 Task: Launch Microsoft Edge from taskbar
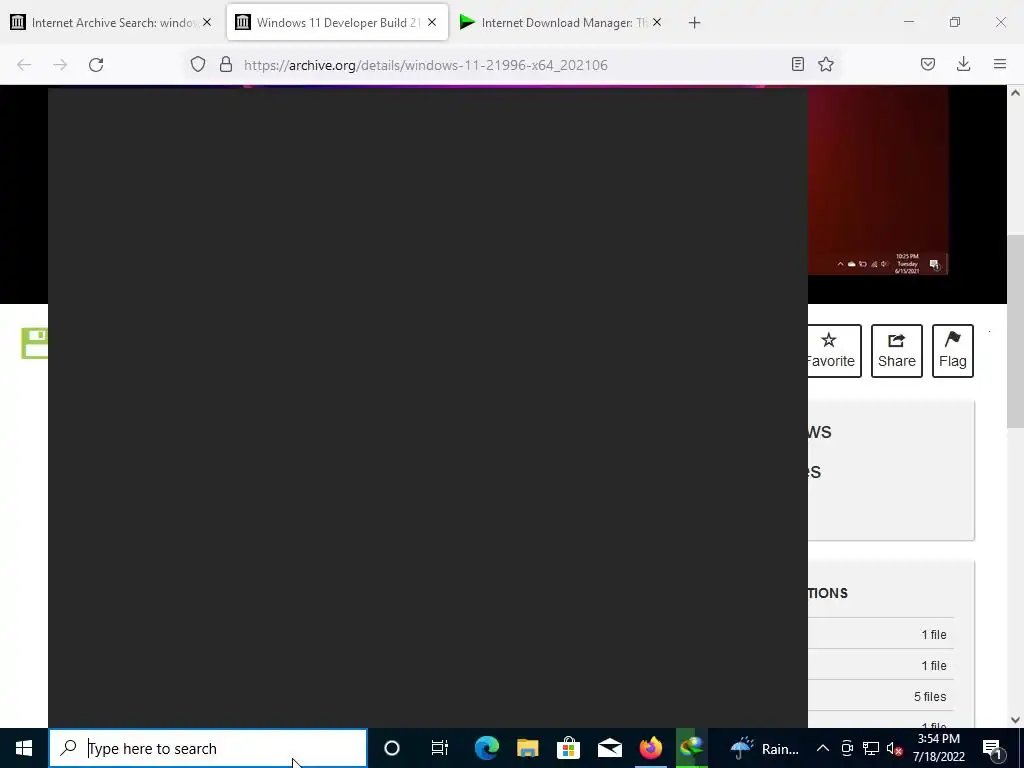[x=487, y=748]
